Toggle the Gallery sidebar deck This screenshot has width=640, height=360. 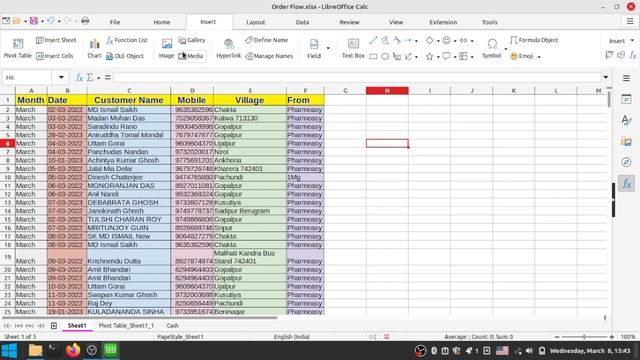[626, 141]
